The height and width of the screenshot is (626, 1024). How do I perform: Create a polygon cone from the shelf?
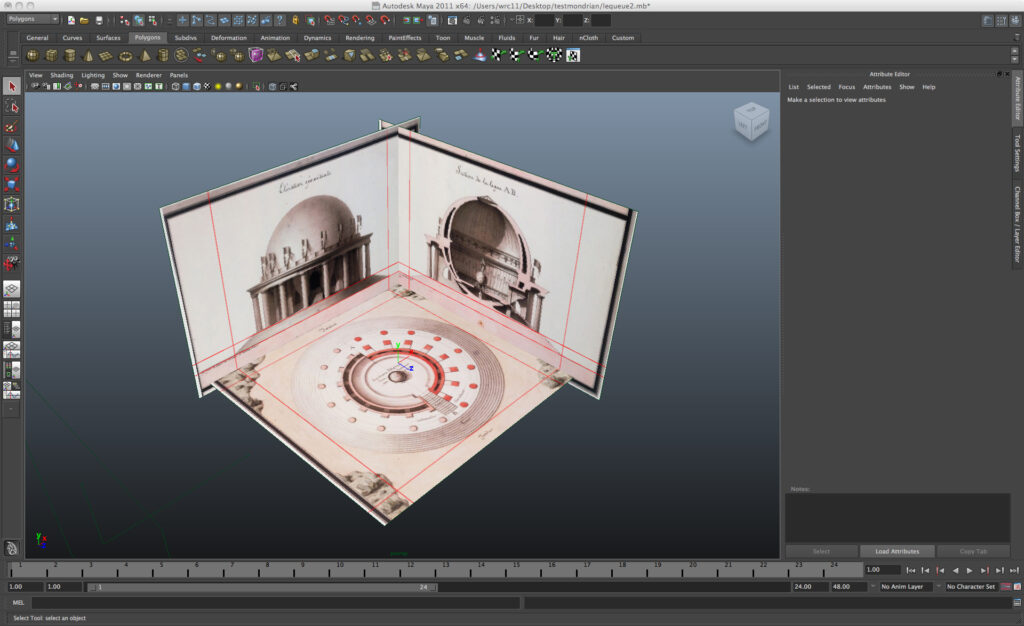tap(88, 55)
